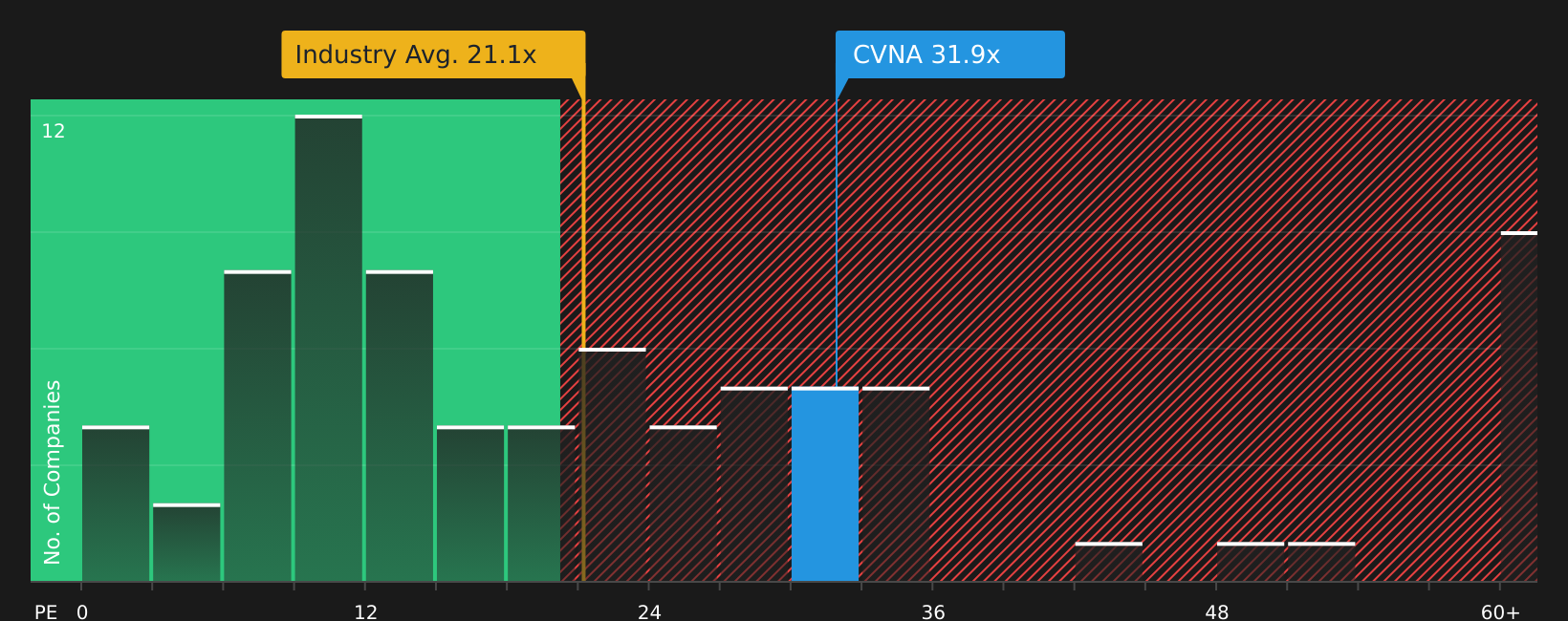Select the tallest bar reaching 12 companies
This screenshot has height=621, width=1568.
(x=329, y=348)
